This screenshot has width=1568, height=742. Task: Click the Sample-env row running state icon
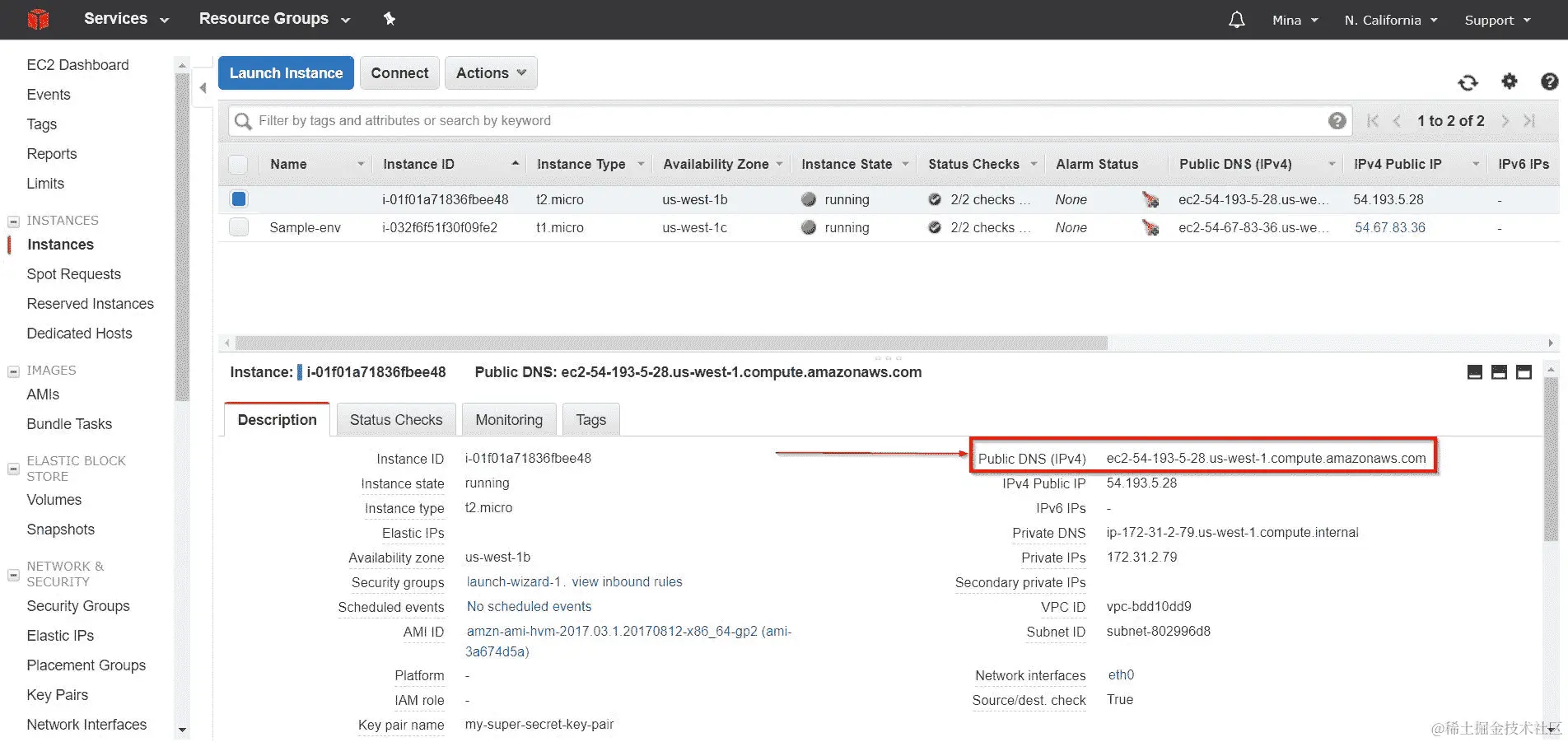pyautogui.click(x=809, y=227)
